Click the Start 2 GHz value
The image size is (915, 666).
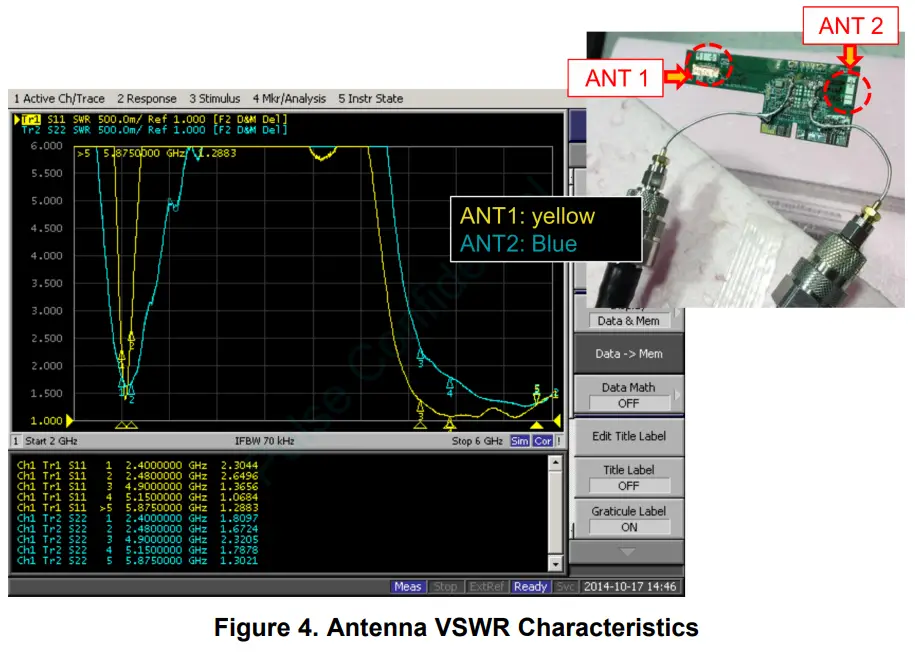[51, 441]
